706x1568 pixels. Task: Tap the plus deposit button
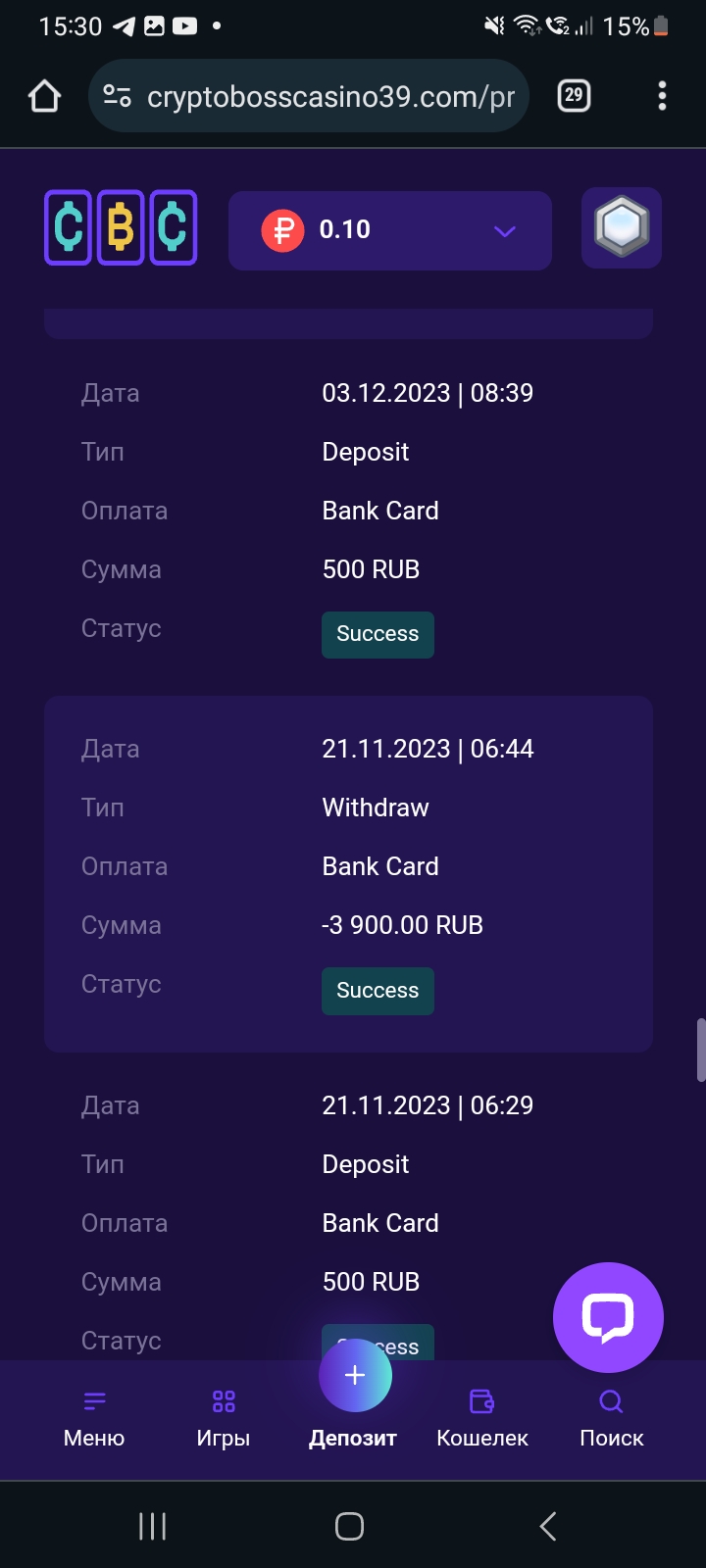pyautogui.click(x=355, y=1376)
